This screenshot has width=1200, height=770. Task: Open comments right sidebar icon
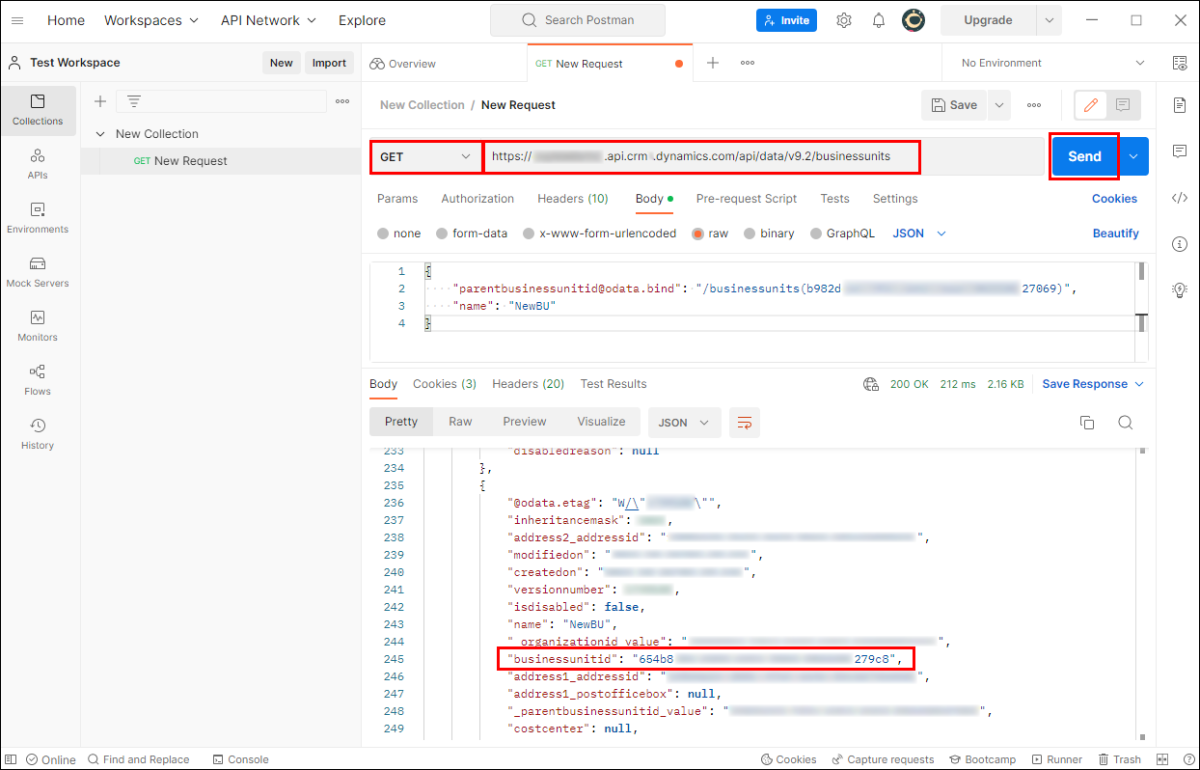click(x=1180, y=151)
